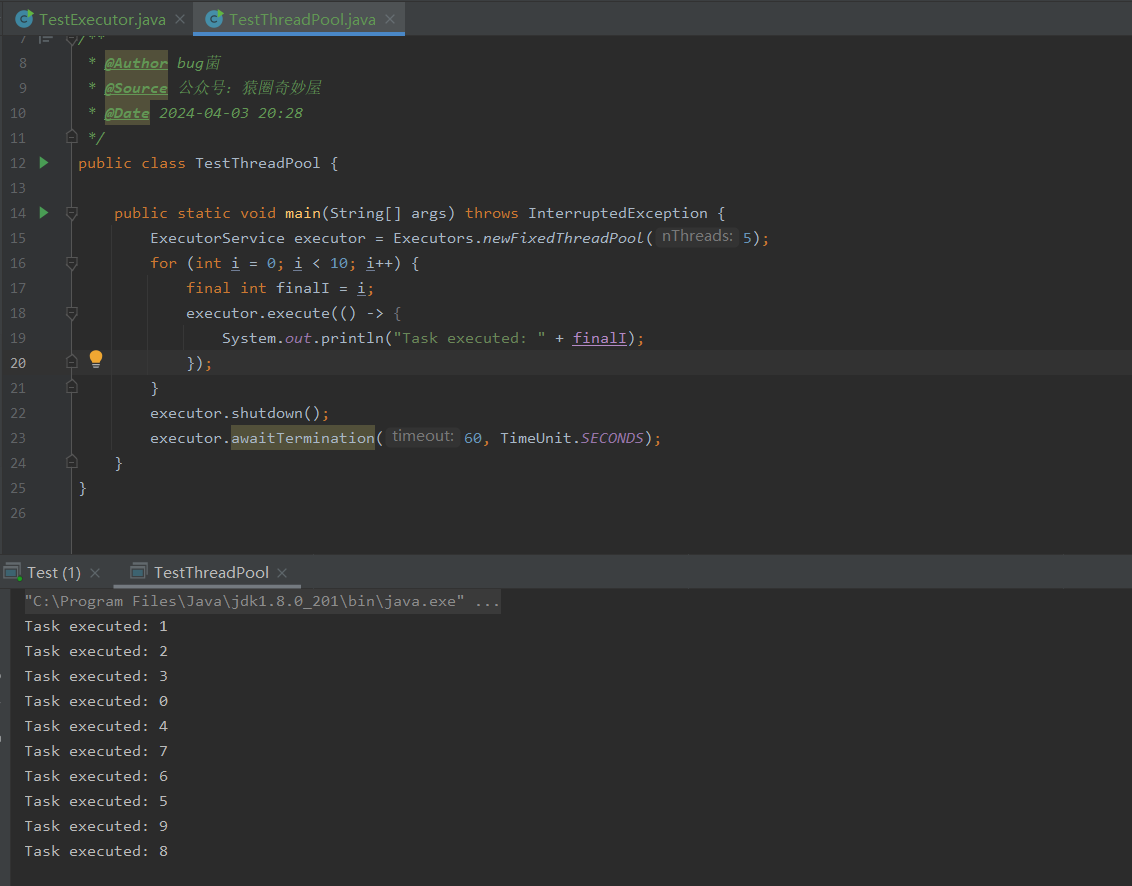Click the ExecutorService type name on line 15

217,238
